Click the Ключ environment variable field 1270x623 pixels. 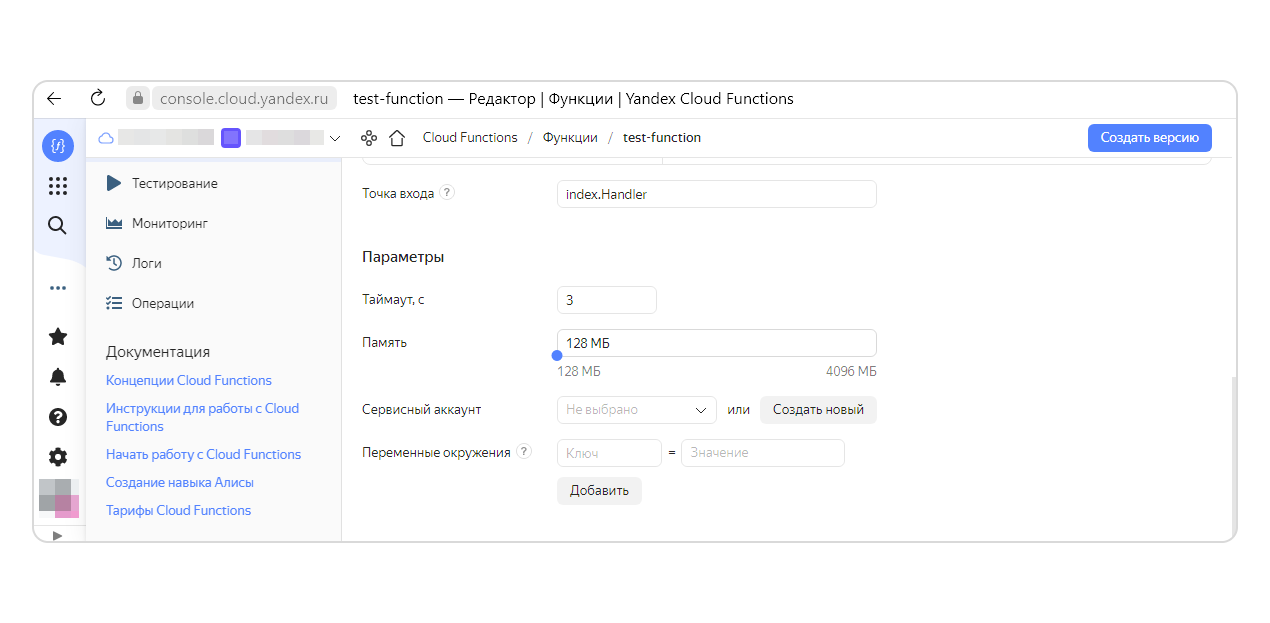[x=609, y=453]
